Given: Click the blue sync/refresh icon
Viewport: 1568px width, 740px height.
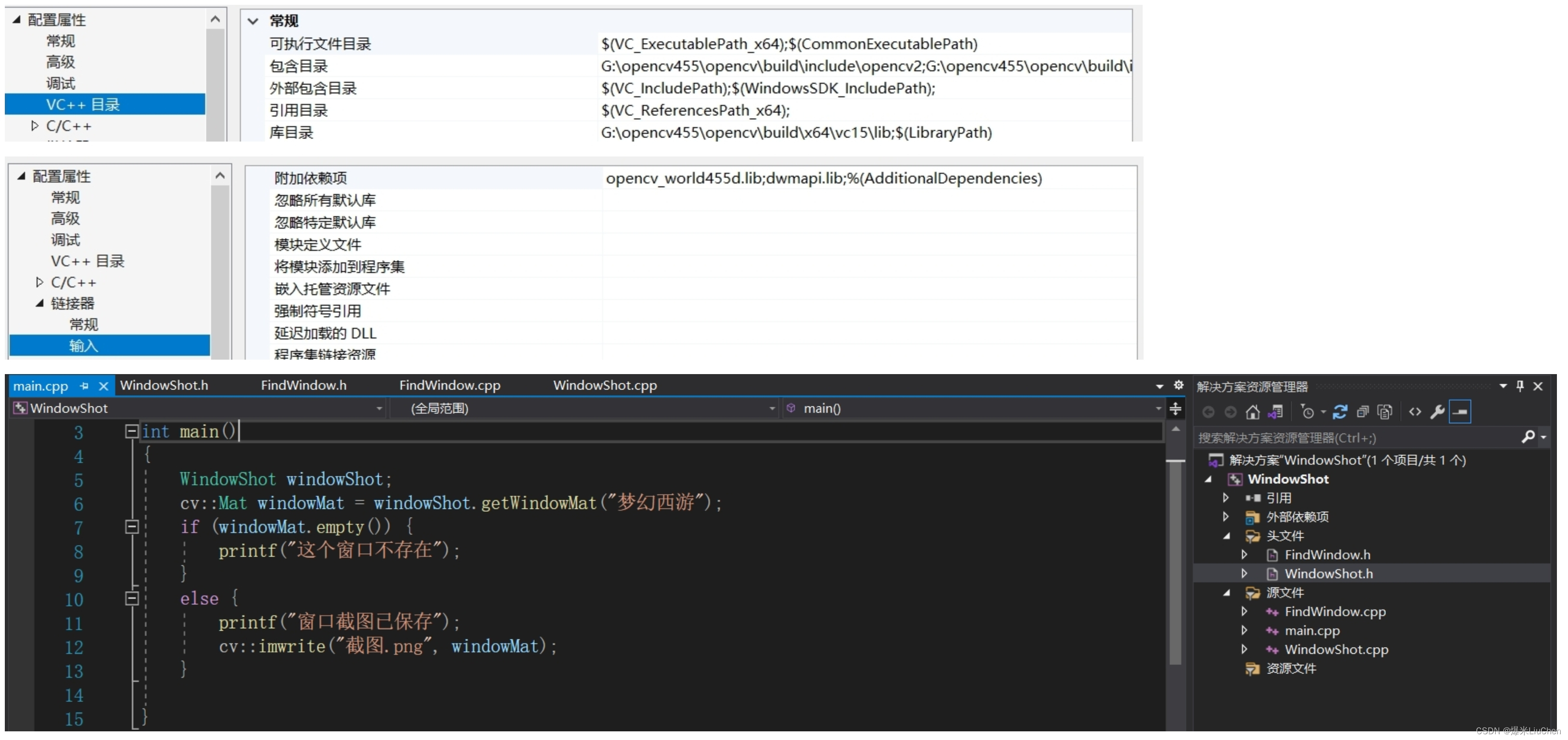Looking at the screenshot, I should click(1340, 412).
